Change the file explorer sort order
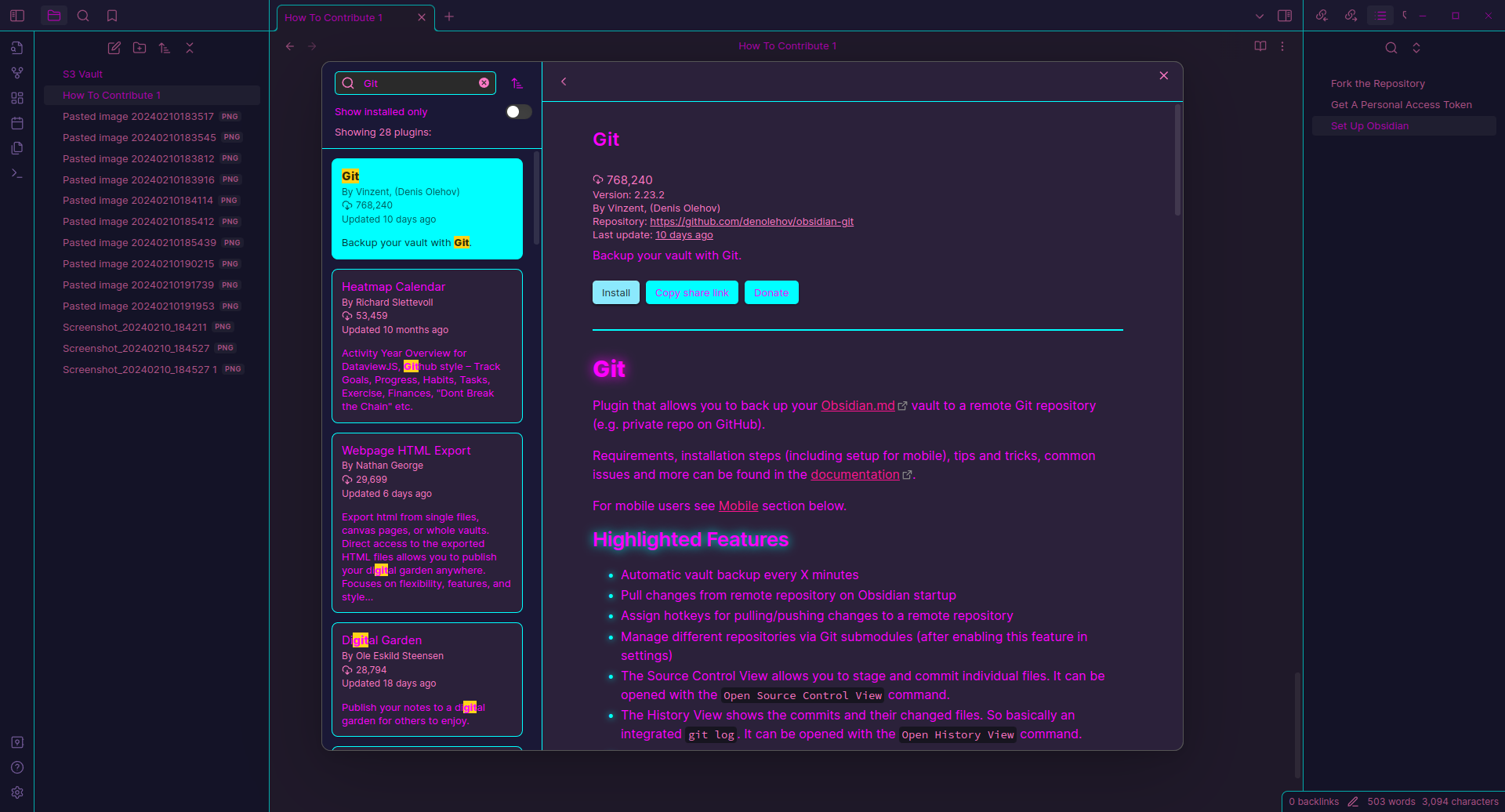 165,48
